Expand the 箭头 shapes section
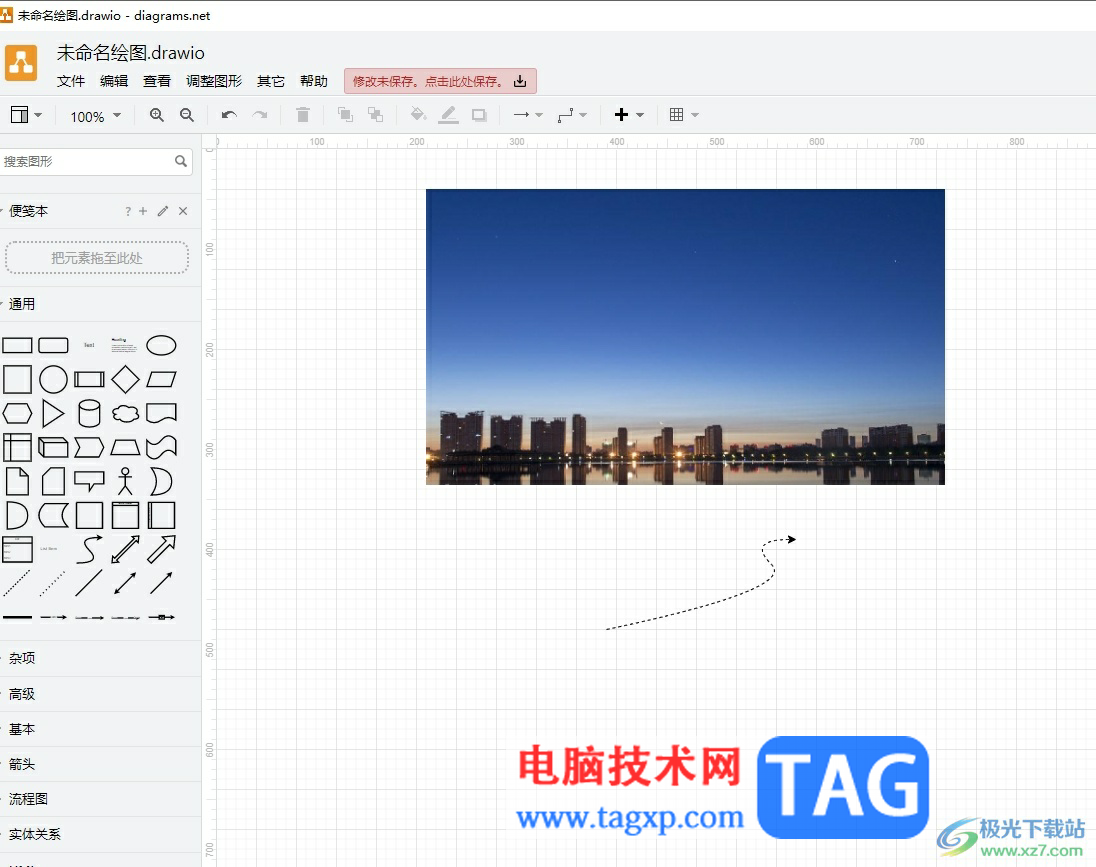 pyautogui.click(x=22, y=764)
